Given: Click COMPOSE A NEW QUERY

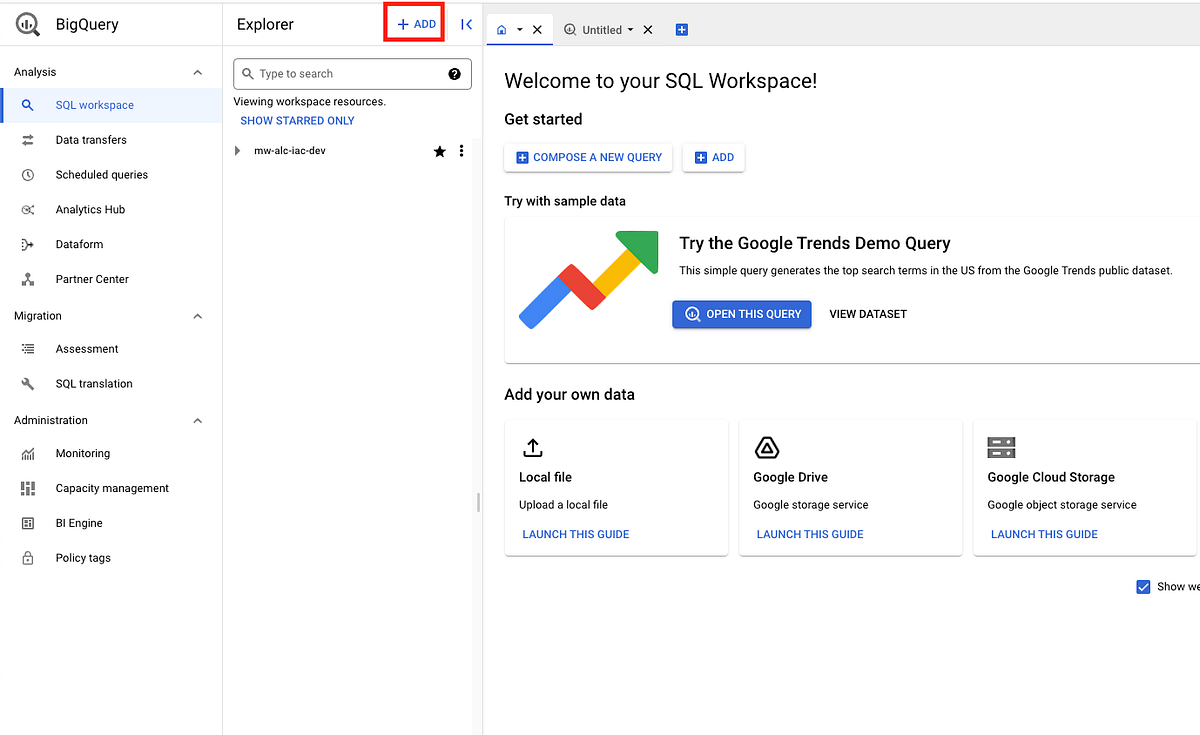Looking at the screenshot, I should (588, 157).
